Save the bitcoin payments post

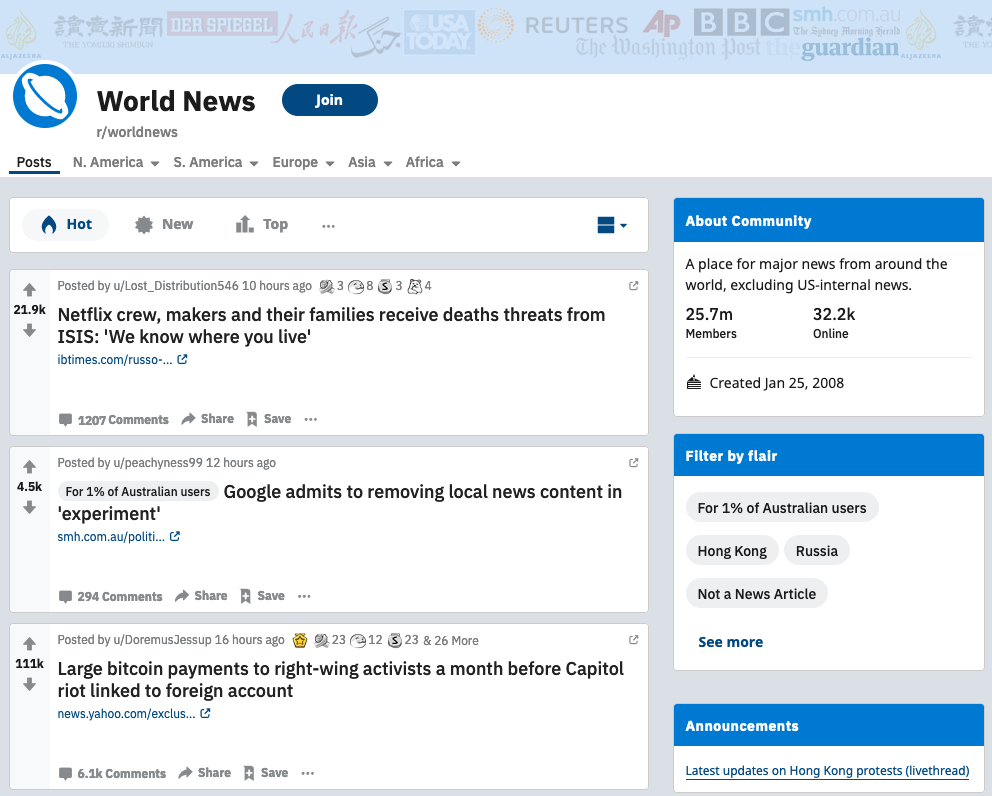(266, 773)
